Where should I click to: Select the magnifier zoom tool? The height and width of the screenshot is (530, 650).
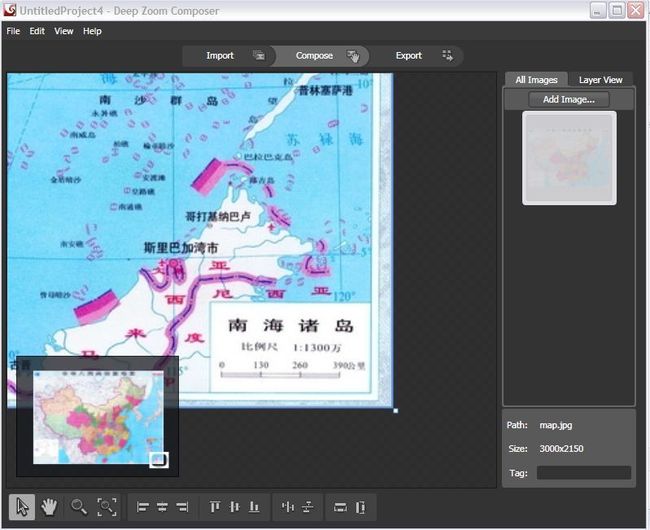[x=79, y=507]
